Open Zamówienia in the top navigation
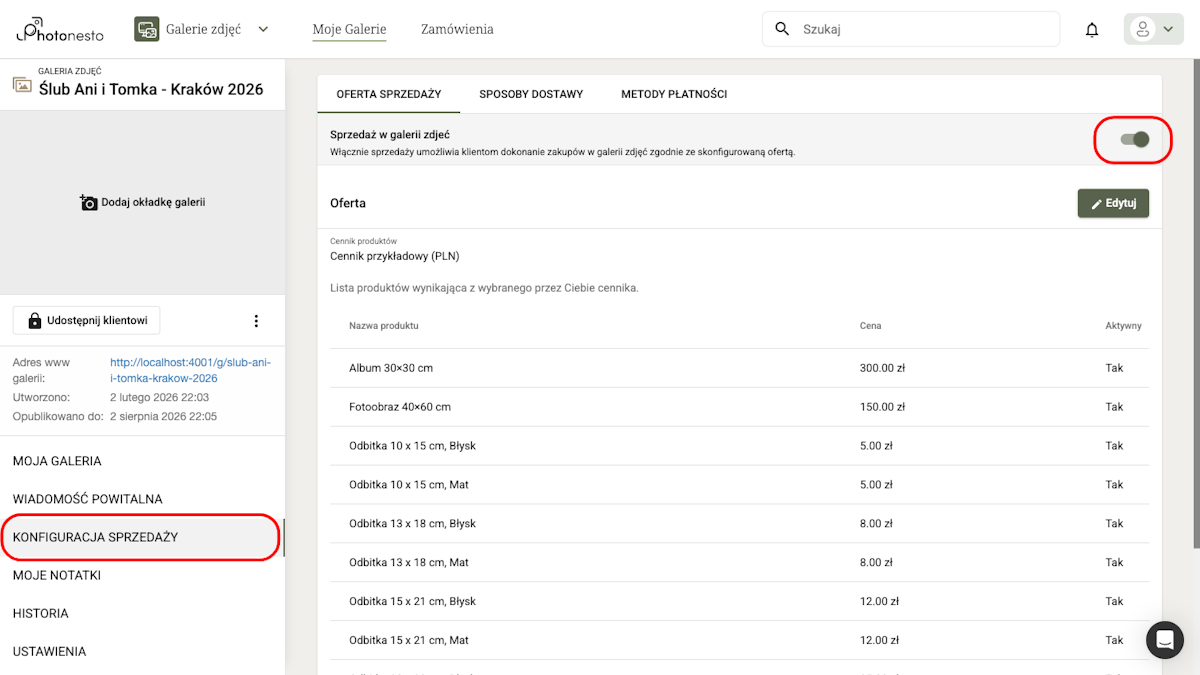The image size is (1200, 675). coord(457,29)
